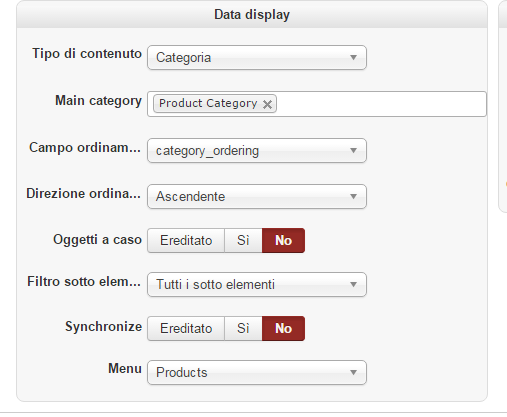
Task: Set Synchronize to No
Action: click(x=283, y=328)
